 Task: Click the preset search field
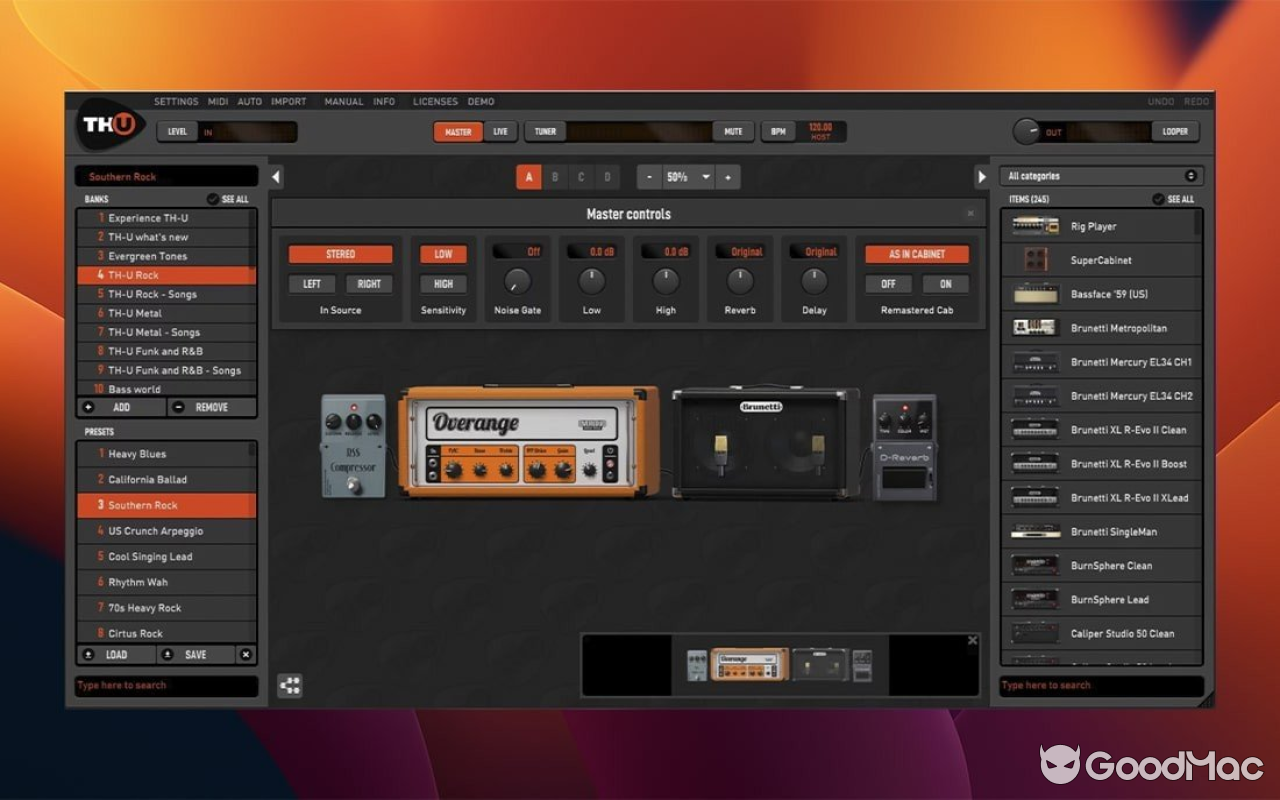tap(166, 685)
